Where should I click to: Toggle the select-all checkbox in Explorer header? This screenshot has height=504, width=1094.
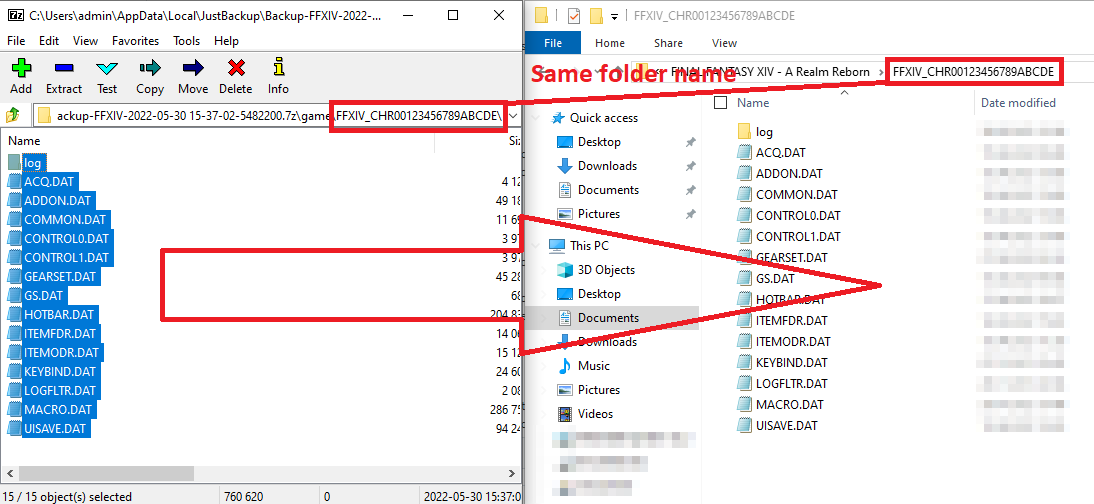coord(722,103)
